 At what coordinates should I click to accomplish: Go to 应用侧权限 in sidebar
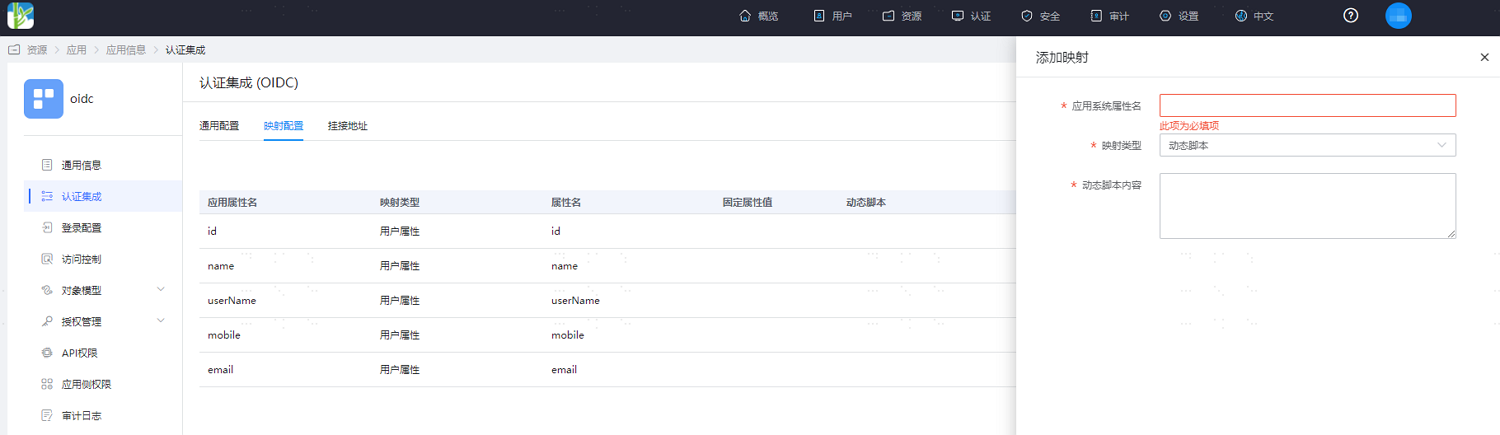pos(86,384)
